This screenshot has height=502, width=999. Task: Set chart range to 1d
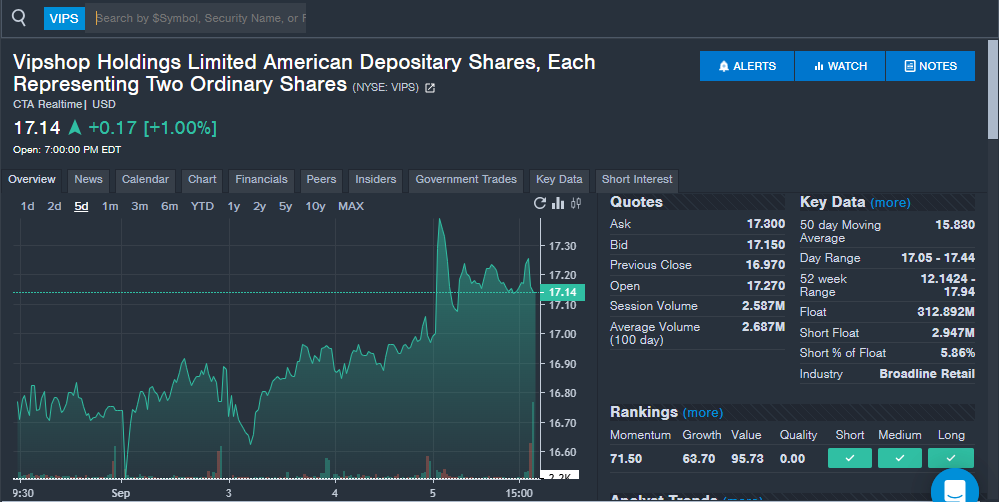click(x=27, y=206)
